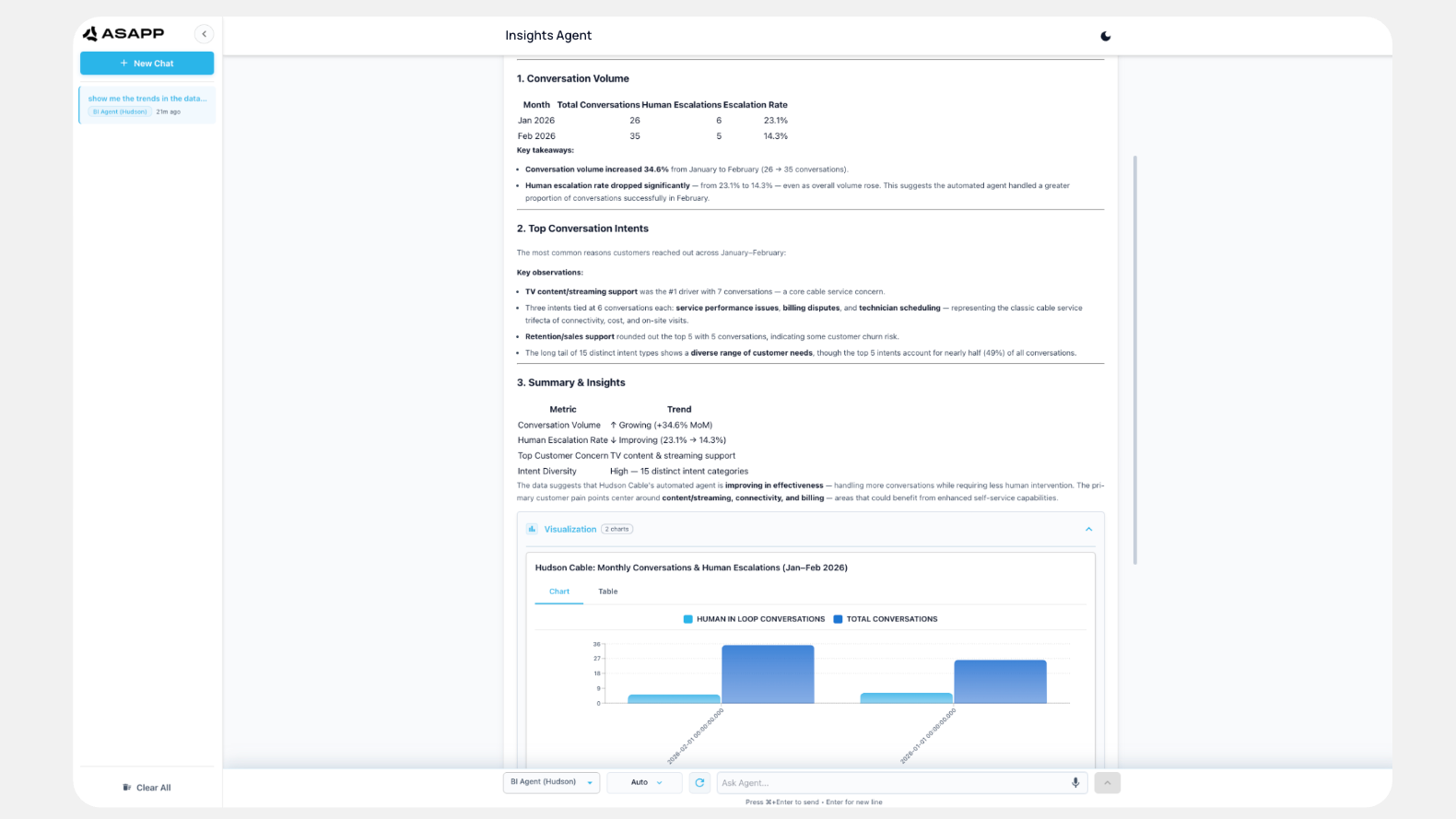Click the 'Escalation Rate' column header
The height and width of the screenshot is (819, 1456).
(x=756, y=105)
